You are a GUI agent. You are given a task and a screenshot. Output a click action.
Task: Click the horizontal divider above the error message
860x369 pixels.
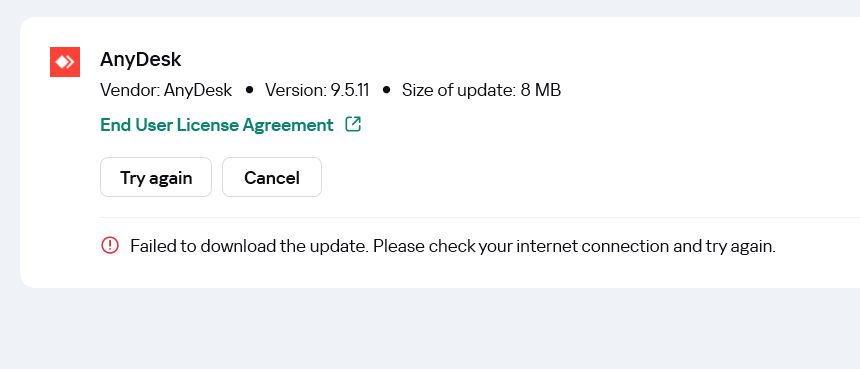coord(480,217)
